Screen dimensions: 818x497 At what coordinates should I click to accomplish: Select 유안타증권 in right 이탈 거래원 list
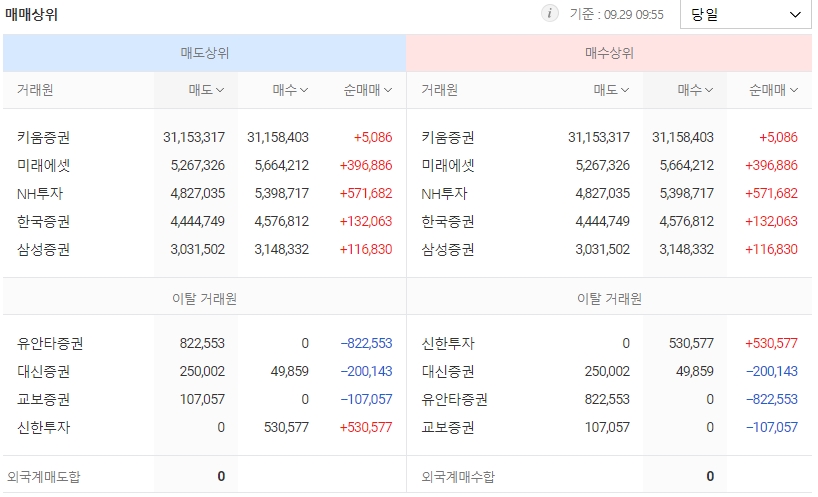coord(454,399)
